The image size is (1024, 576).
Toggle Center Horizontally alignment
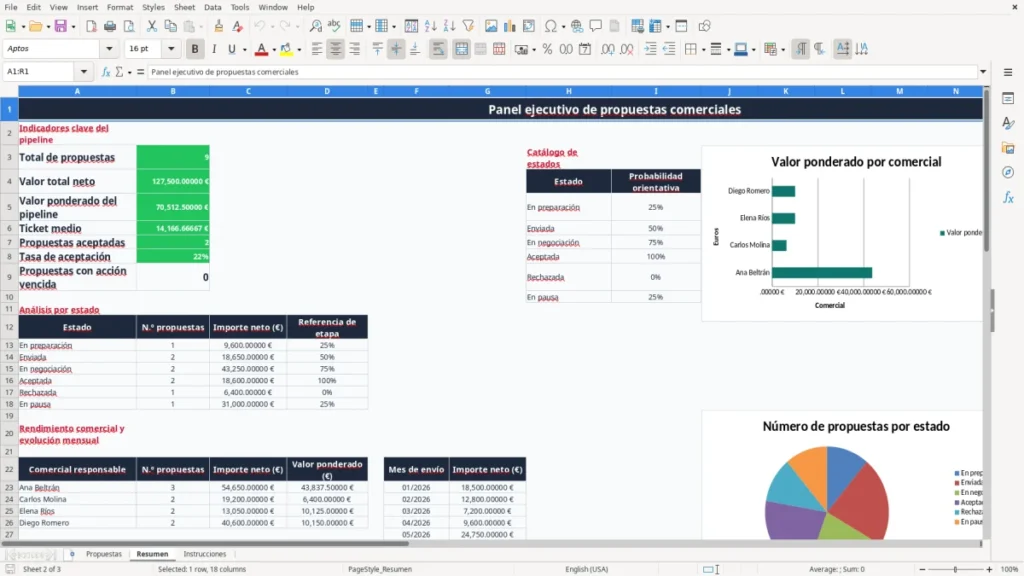(336, 49)
